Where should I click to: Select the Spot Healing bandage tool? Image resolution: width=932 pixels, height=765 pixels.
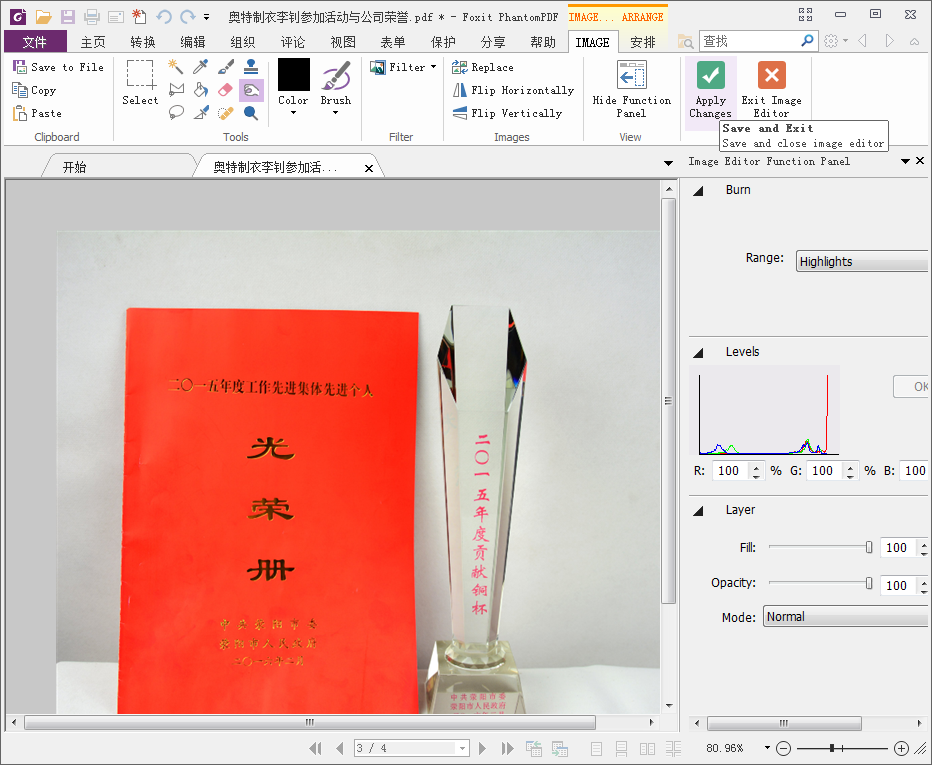(226, 113)
